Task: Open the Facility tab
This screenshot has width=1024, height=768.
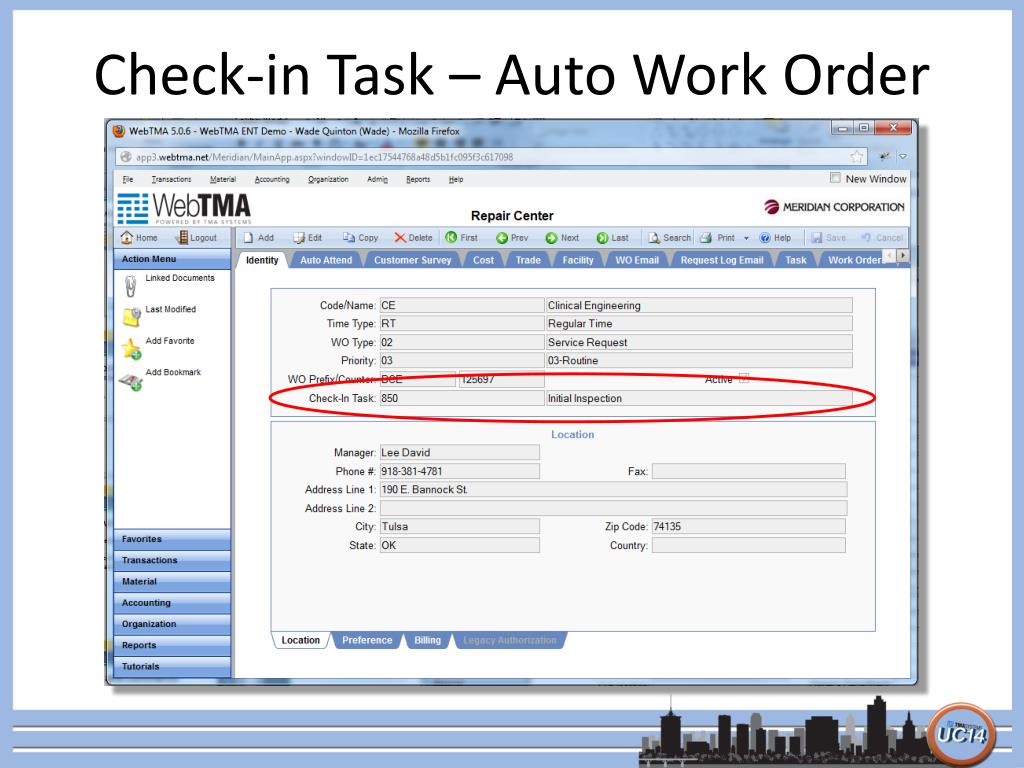Action: pos(578,260)
